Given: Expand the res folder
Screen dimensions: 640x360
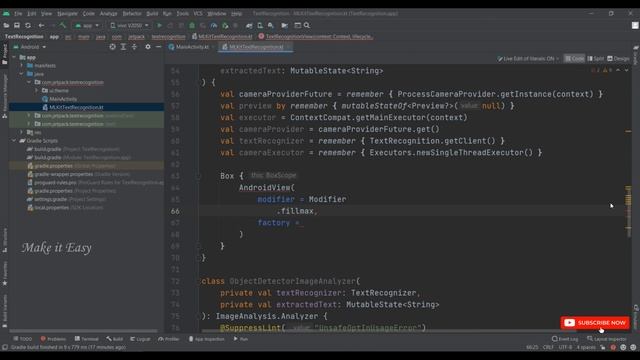Looking at the screenshot, I should [x=22, y=132].
